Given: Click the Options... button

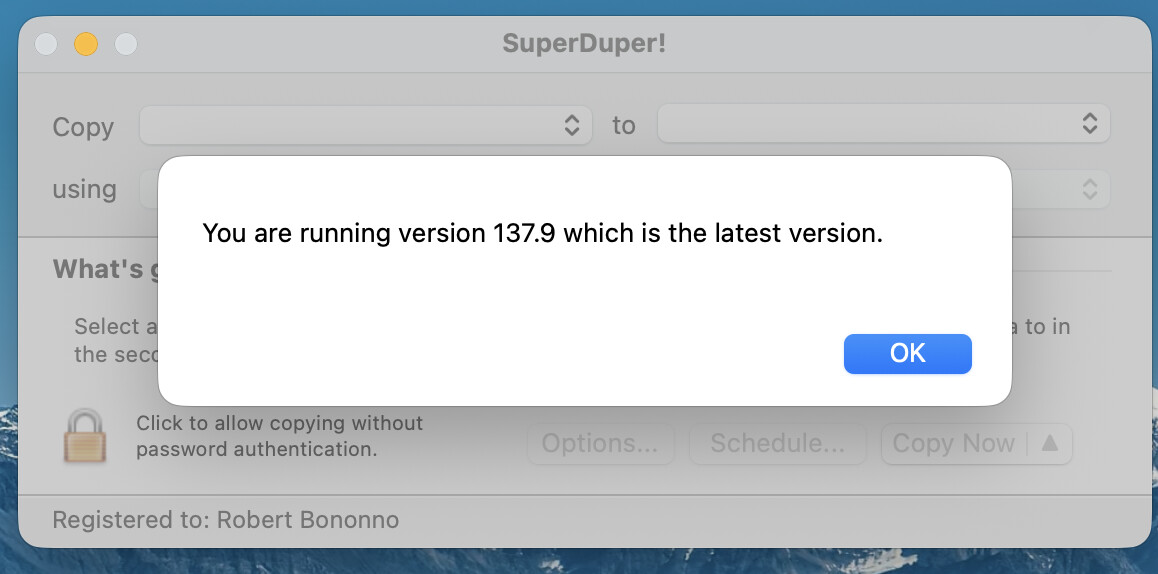Looking at the screenshot, I should (600, 443).
